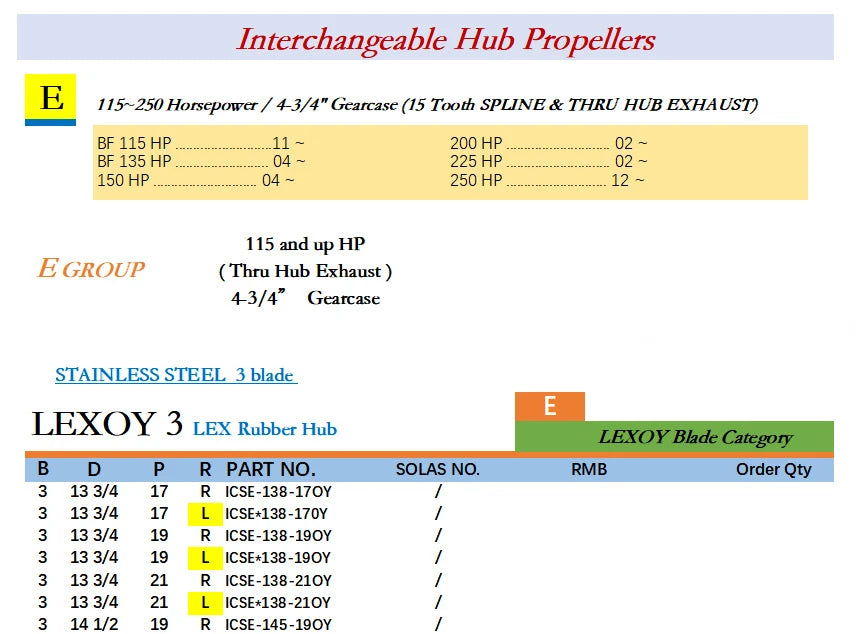Viewport: 863px width, 634px height.
Task: Click the P column header
Action: [159, 469]
